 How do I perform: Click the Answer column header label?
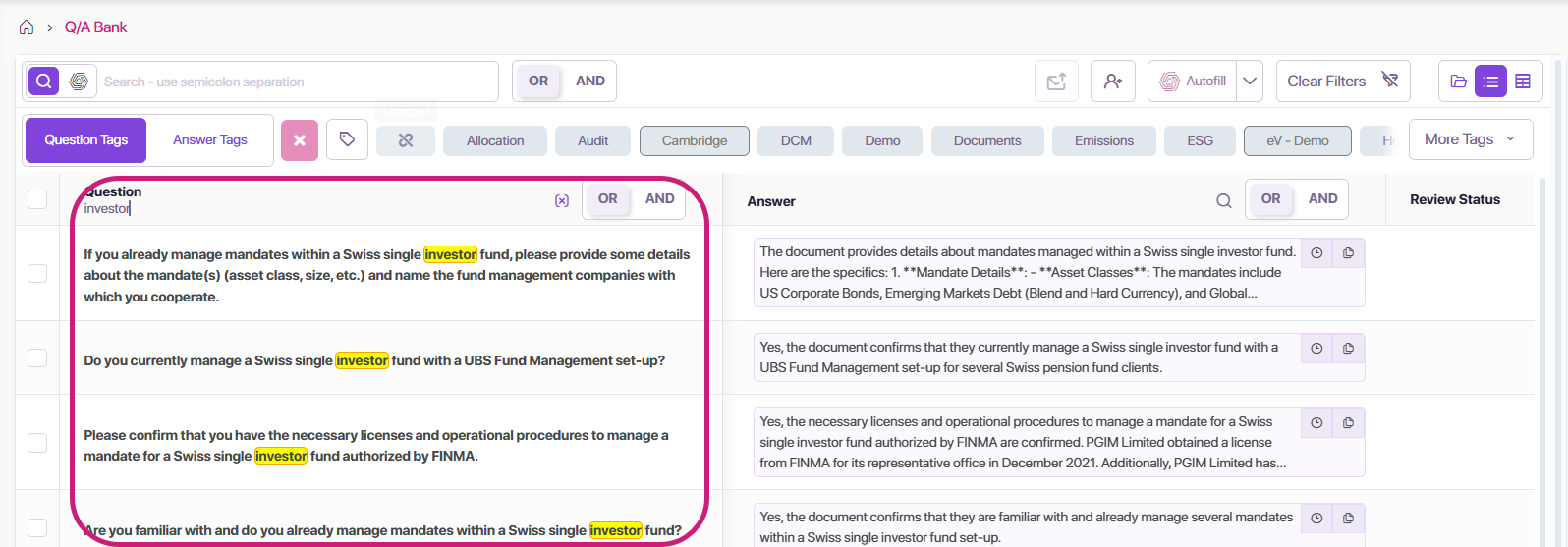coord(771,201)
